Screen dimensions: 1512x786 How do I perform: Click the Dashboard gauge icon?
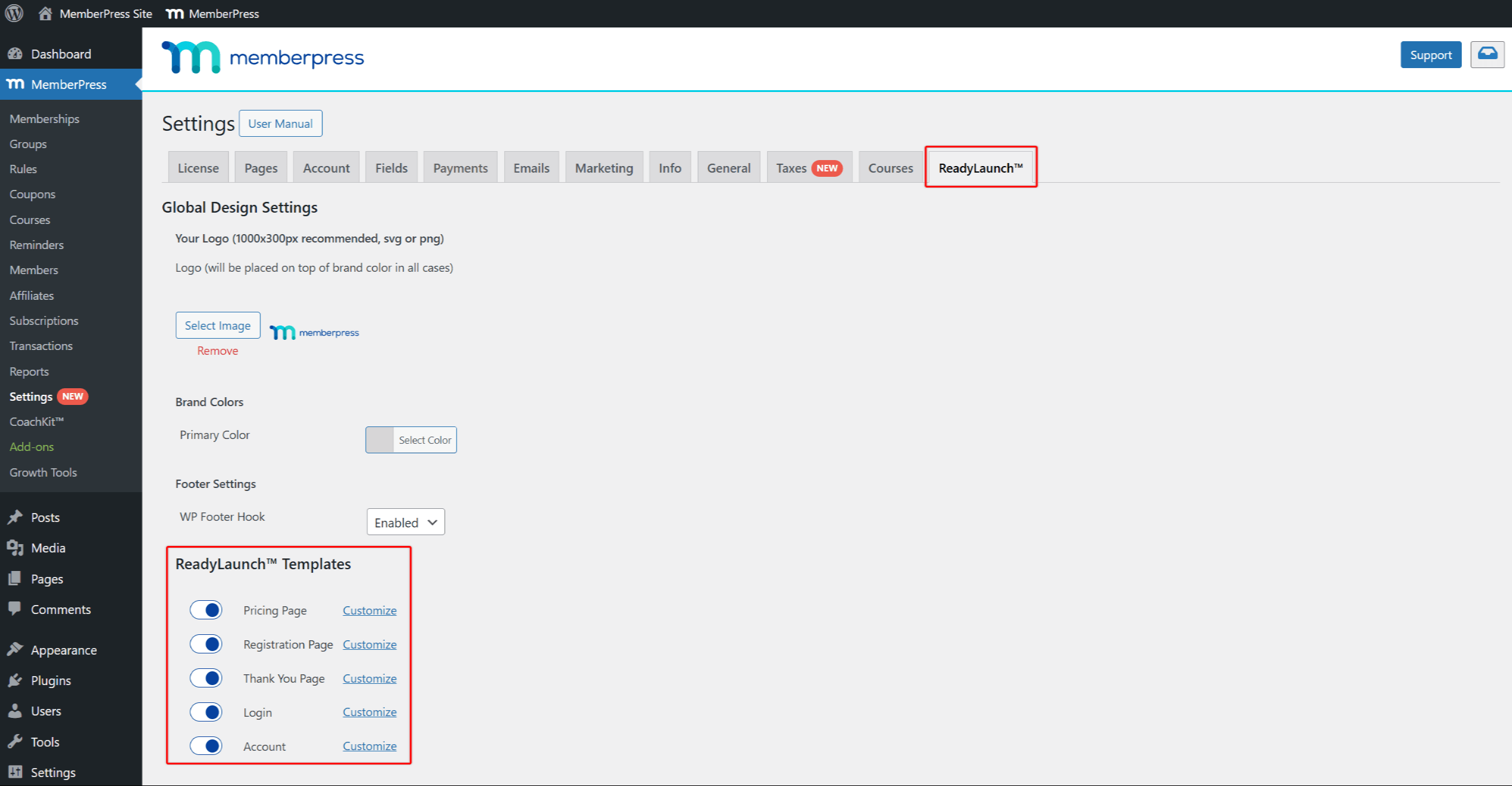[16, 54]
